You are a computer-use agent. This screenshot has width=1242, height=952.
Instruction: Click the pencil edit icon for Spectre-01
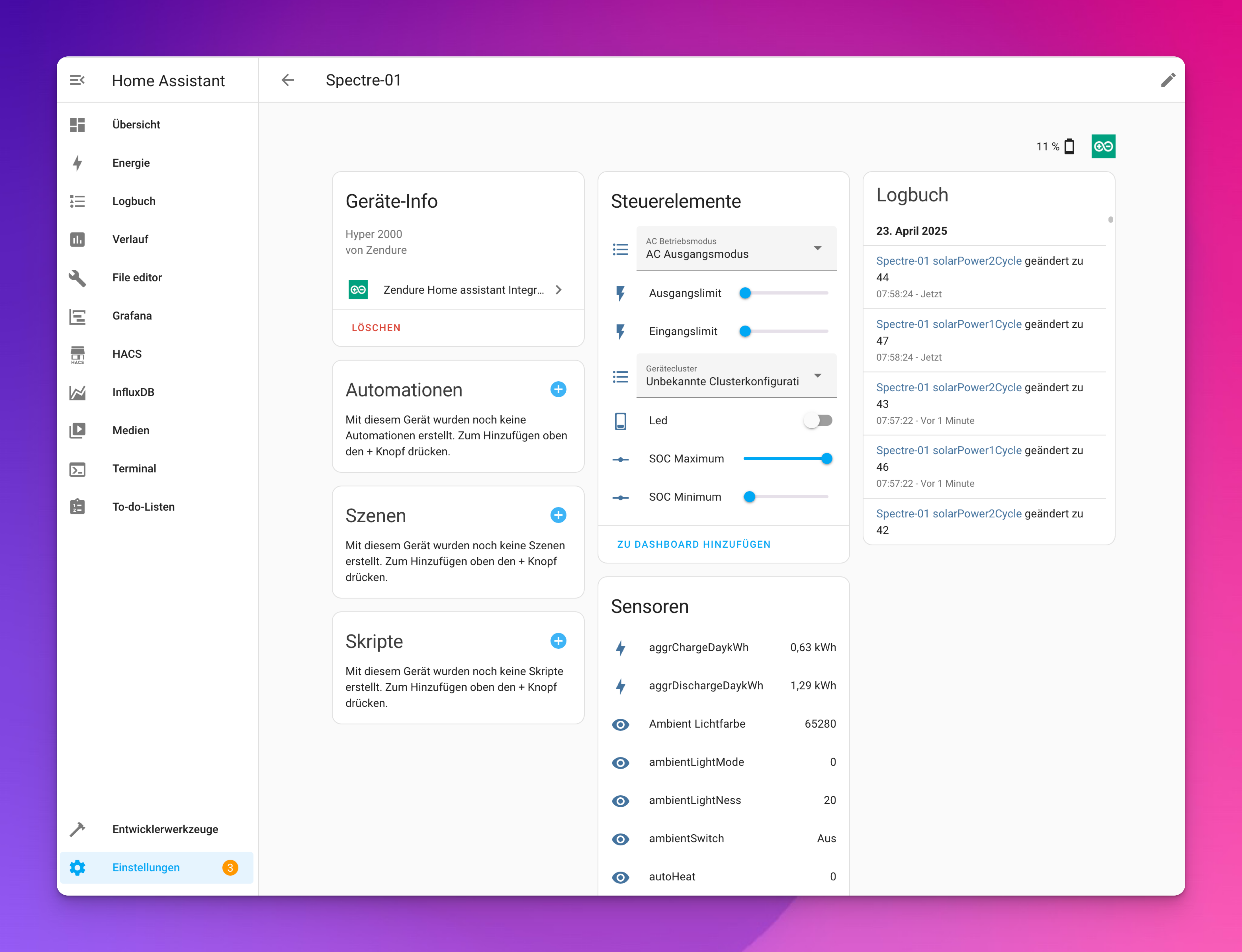click(1168, 80)
